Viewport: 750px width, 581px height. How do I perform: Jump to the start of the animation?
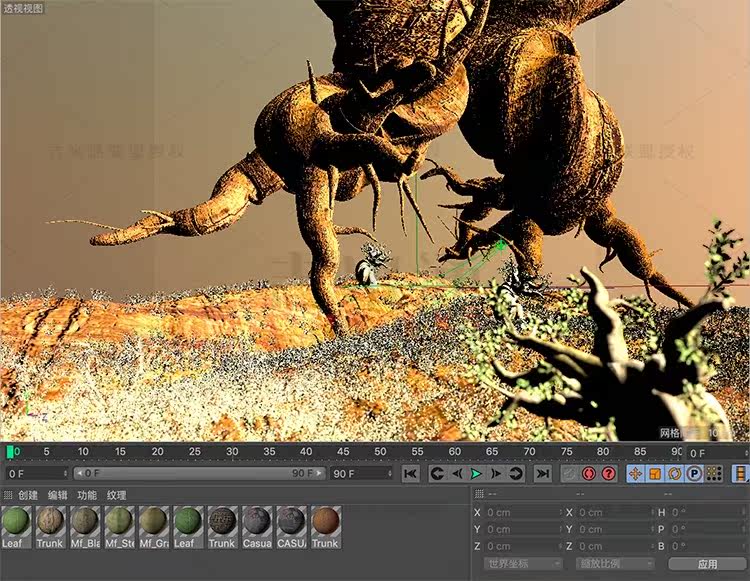[x=410, y=473]
